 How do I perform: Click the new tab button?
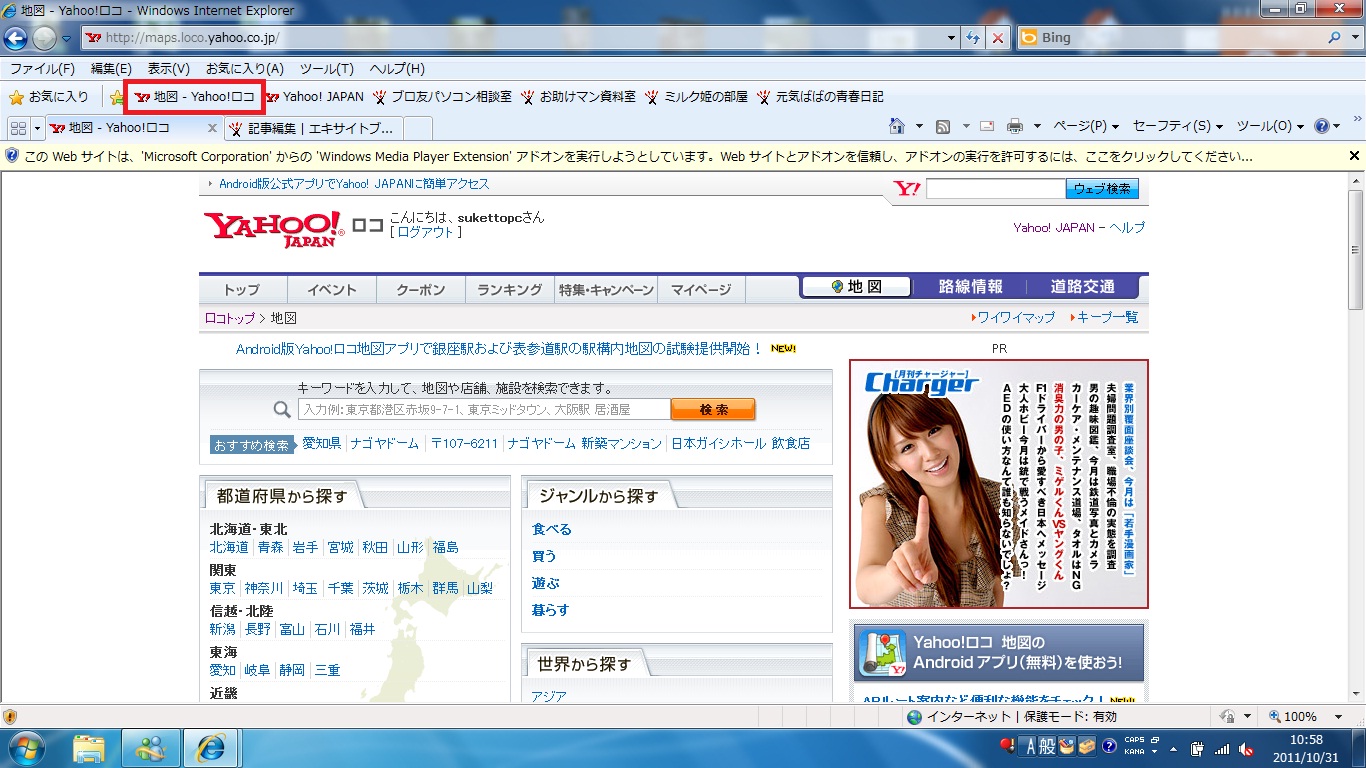(418, 128)
